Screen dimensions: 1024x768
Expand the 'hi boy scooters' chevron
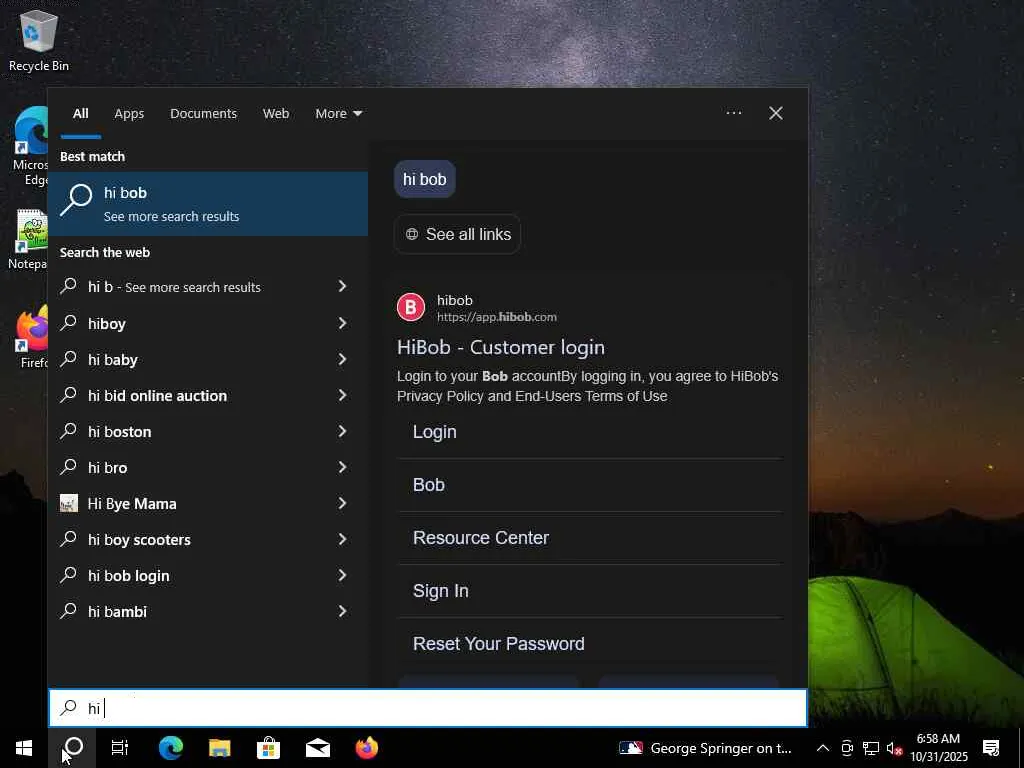tap(342, 539)
